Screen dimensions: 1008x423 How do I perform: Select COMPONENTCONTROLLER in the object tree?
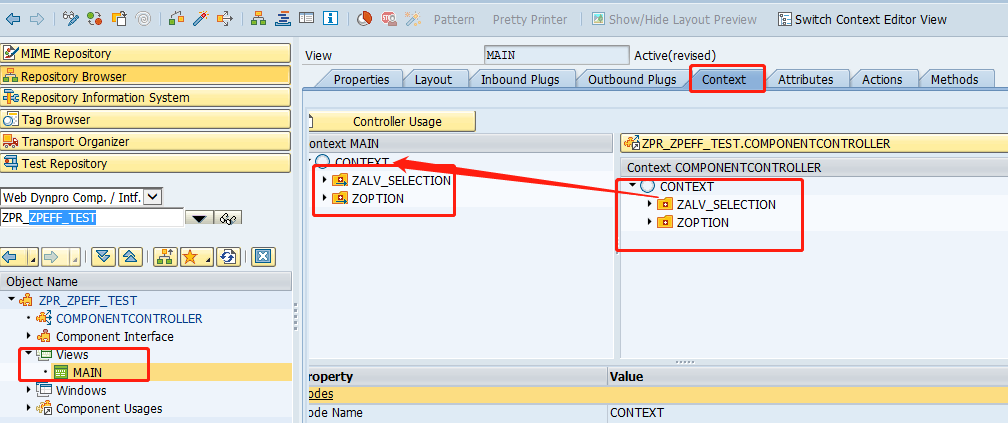129,318
